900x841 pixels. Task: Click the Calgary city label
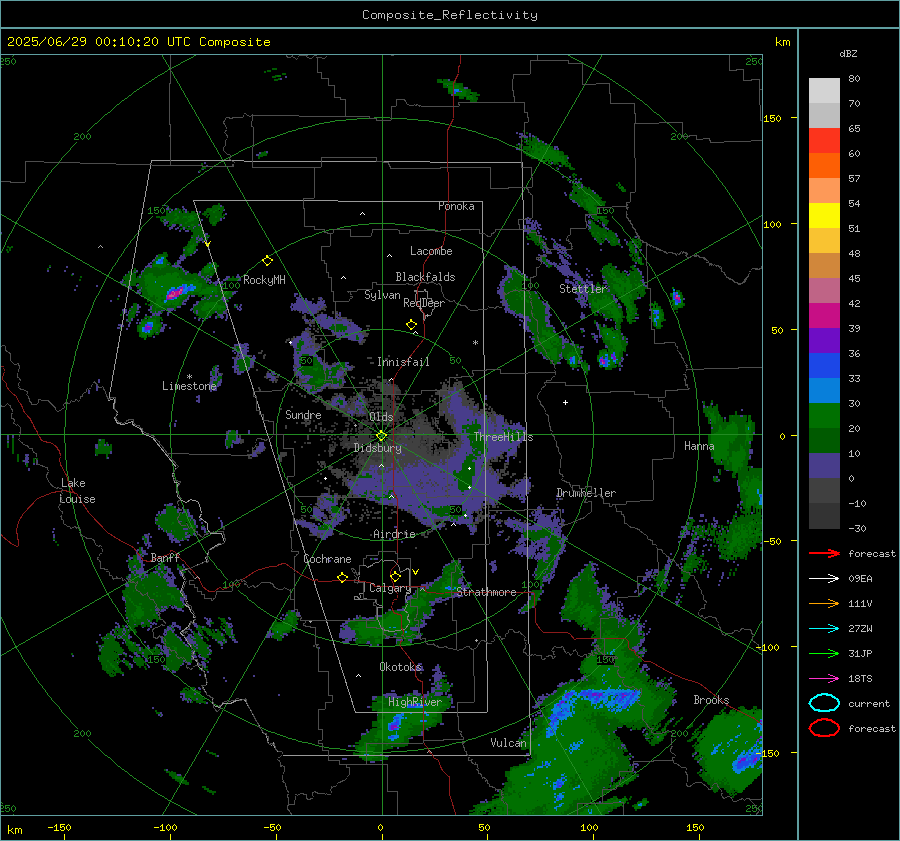point(390,588)
